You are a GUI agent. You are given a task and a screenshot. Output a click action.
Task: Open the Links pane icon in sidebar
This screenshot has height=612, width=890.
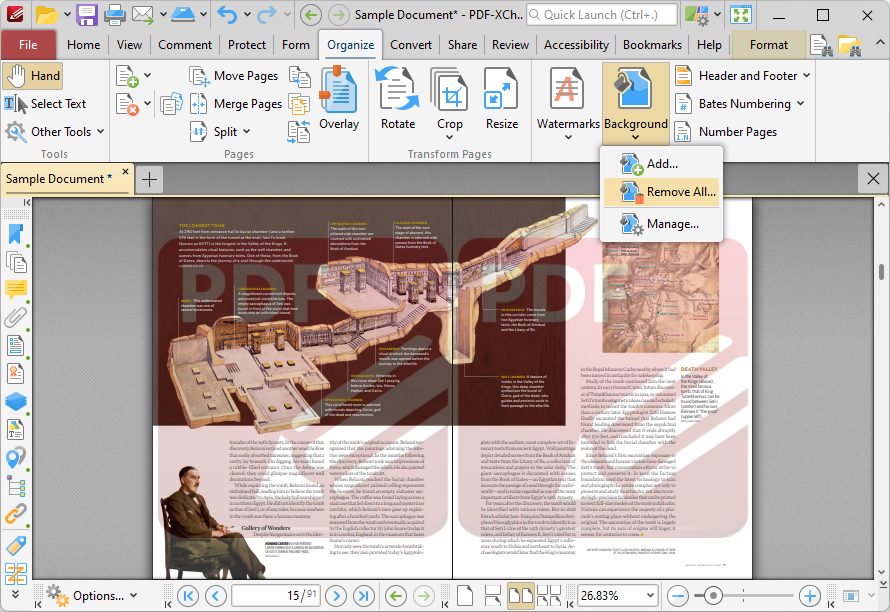(16, 514)
